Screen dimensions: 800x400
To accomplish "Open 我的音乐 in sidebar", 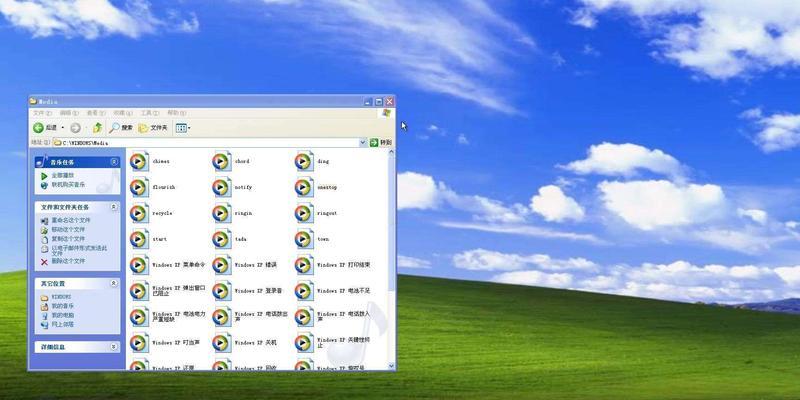I will (x=63, y=306).
